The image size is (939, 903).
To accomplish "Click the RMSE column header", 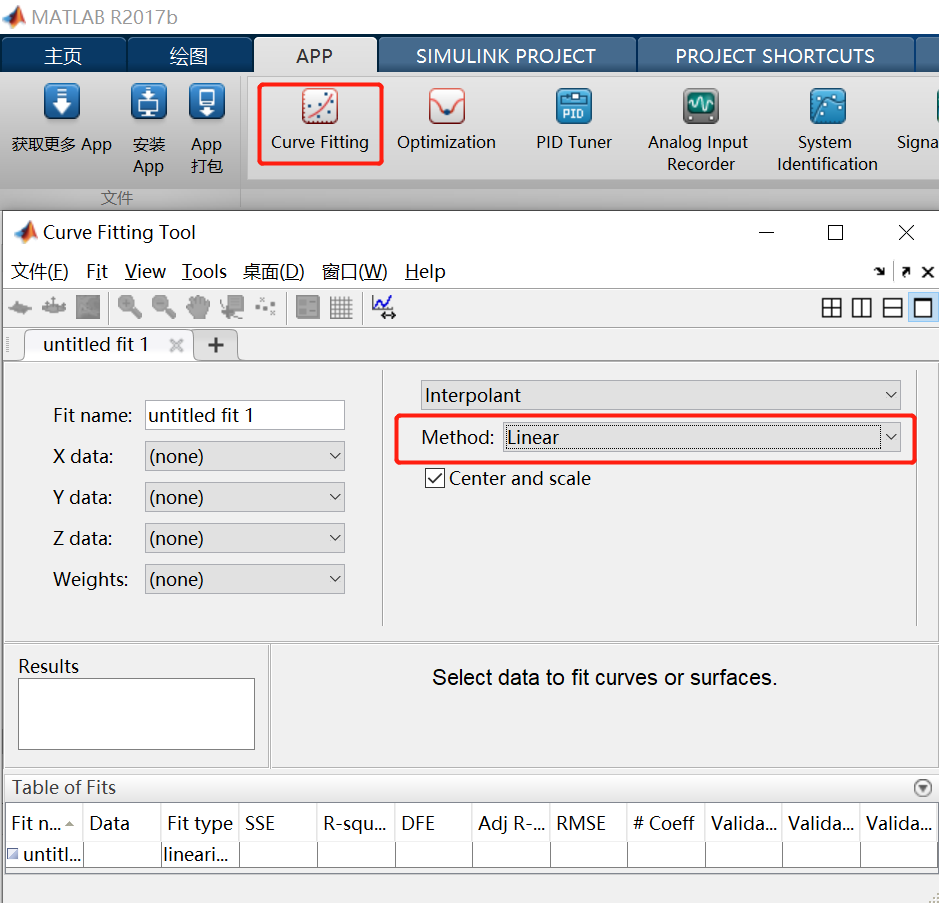I will coord(588,823).
